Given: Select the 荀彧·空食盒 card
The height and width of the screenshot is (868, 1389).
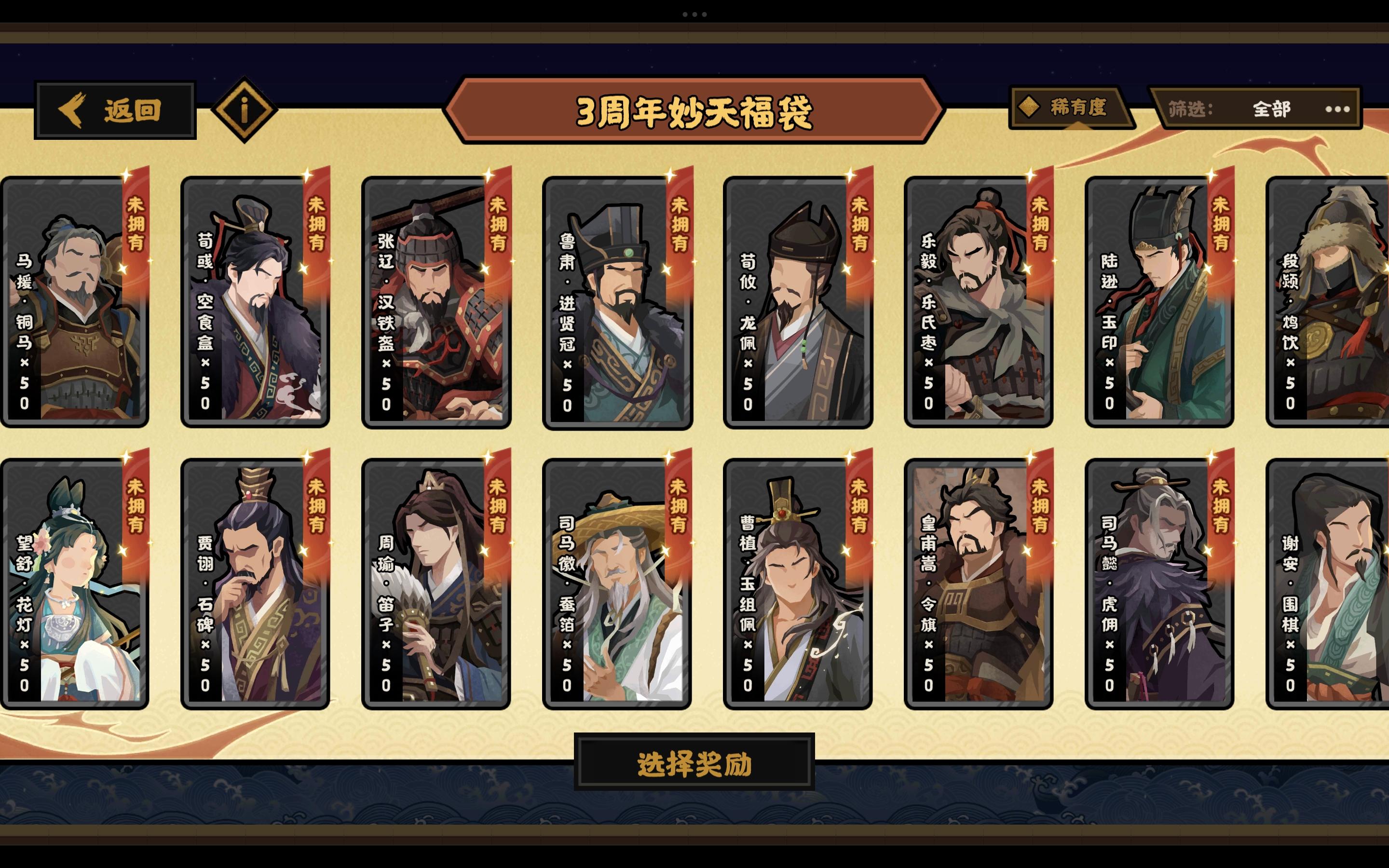Looking at the screenshot, I should pyautogui.click(x=255, y=300).
